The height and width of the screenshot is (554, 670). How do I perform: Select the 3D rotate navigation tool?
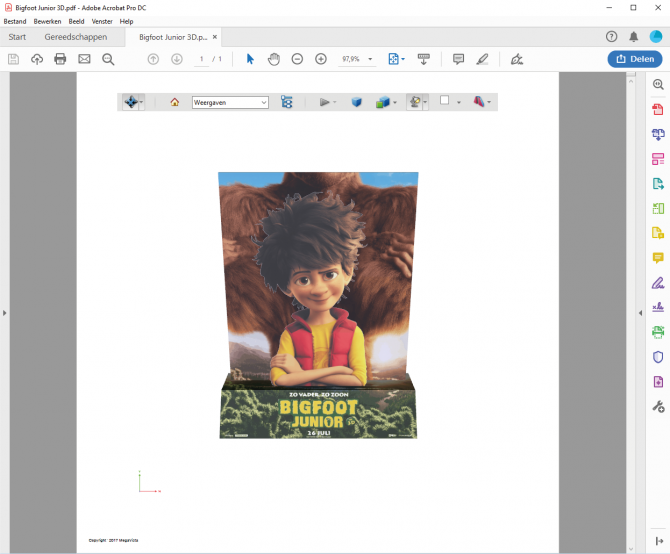[x=131, y=102]
